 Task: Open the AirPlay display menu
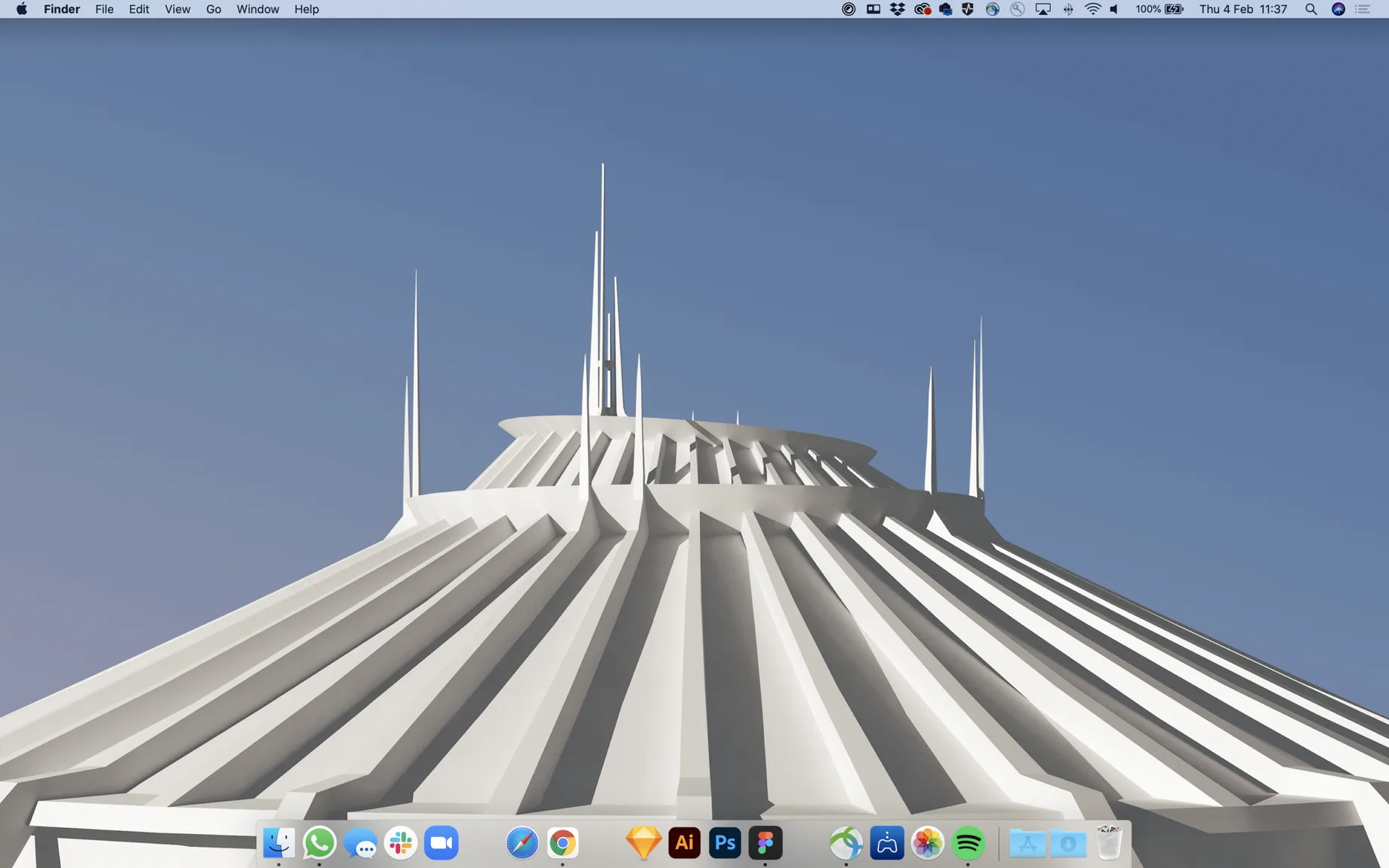[x=1043, y=9]
